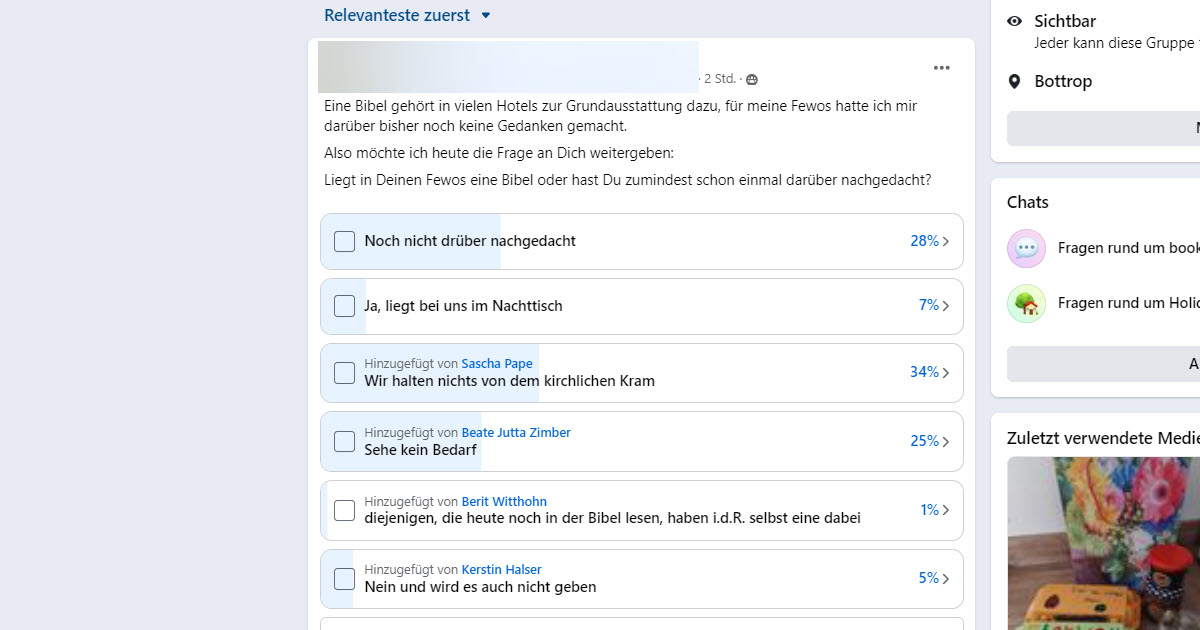Open Berit Witthohn's profile link
The width and height of the screenshot is (1200, 630).
504,502
